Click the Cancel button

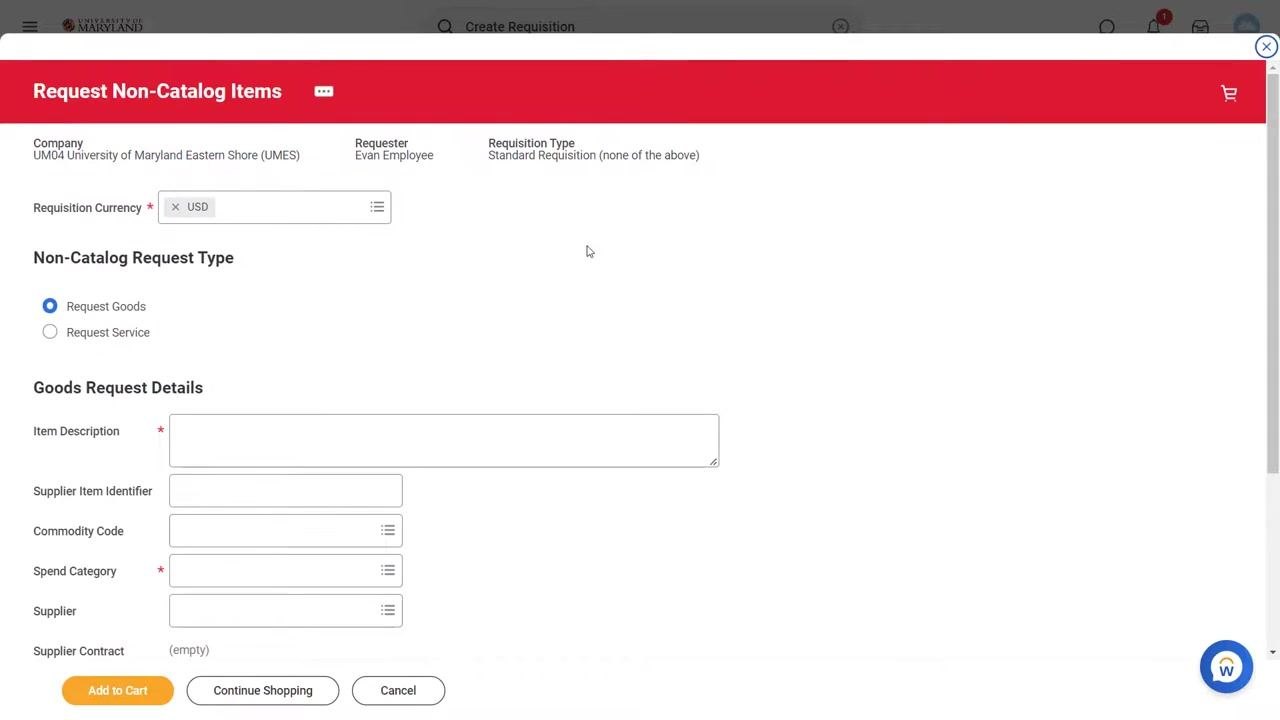398,691
